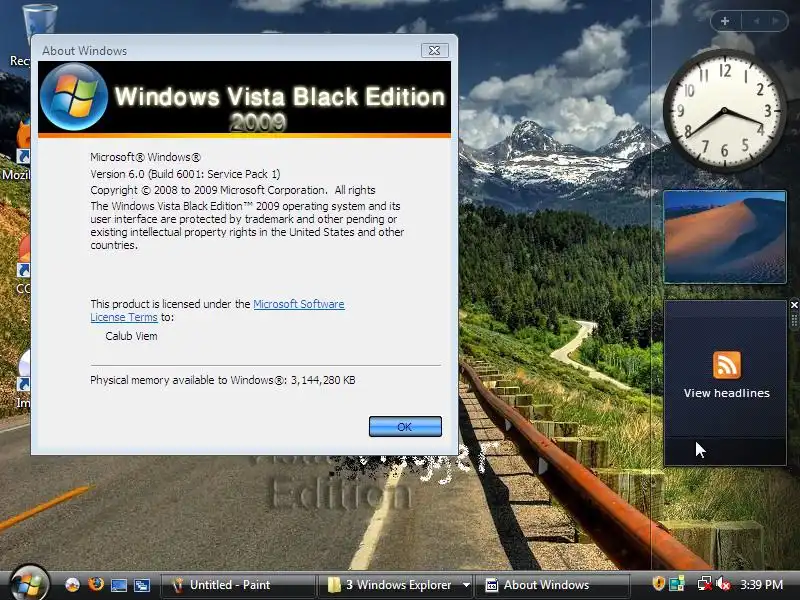The image size is (800, 600).
Task: Open the License Terms link
Action: (x=124, y=317)
